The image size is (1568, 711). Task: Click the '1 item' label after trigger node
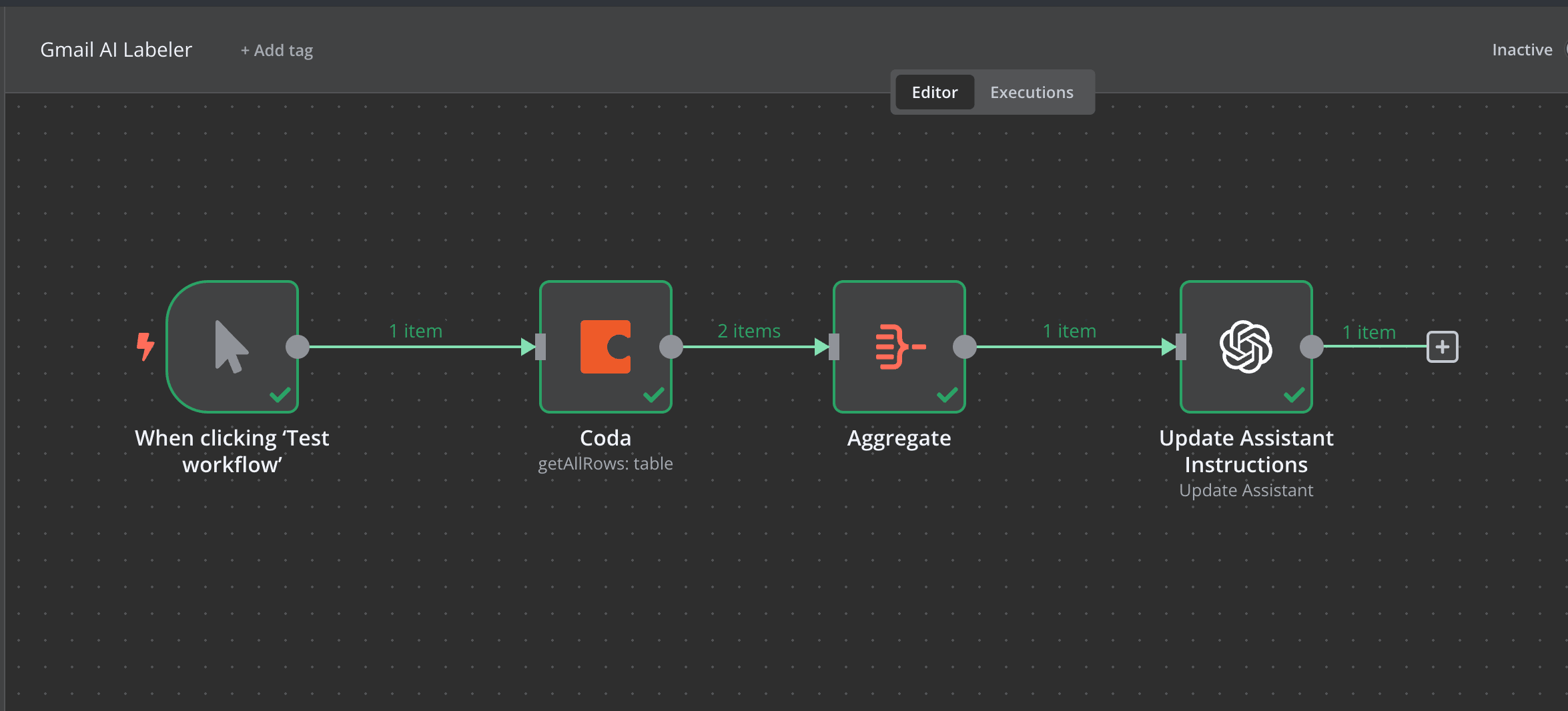[x=416, y=331]
